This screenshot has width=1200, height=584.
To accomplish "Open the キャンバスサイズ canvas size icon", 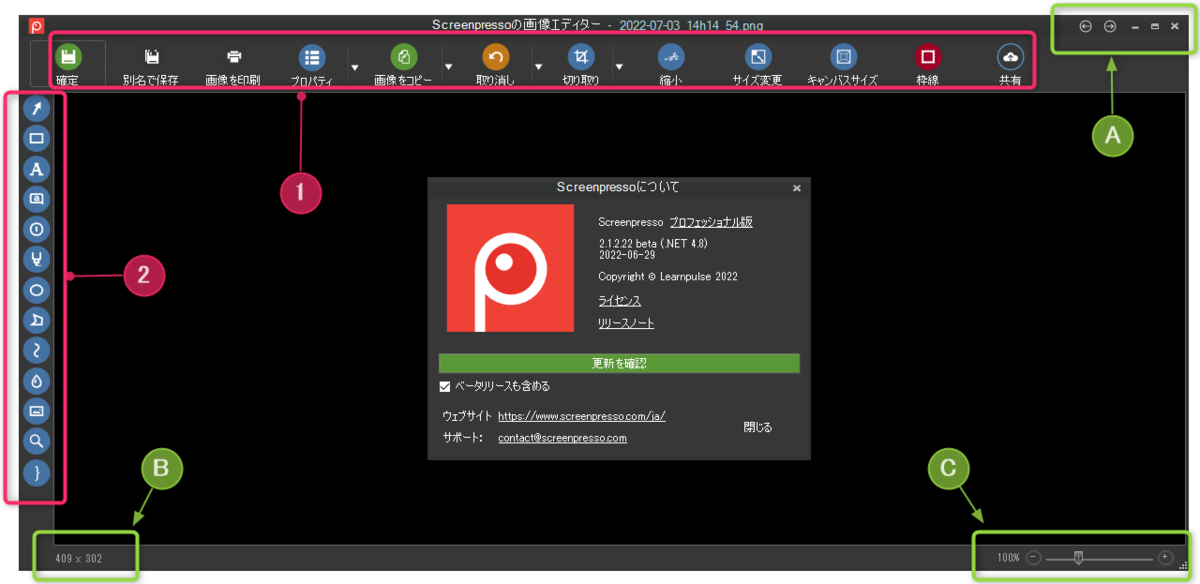I will [843, 57].
